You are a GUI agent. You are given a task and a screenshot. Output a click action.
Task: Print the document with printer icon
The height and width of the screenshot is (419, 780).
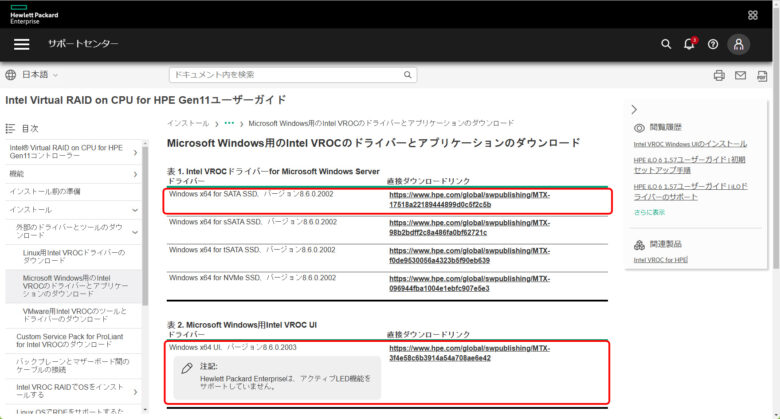719,75
